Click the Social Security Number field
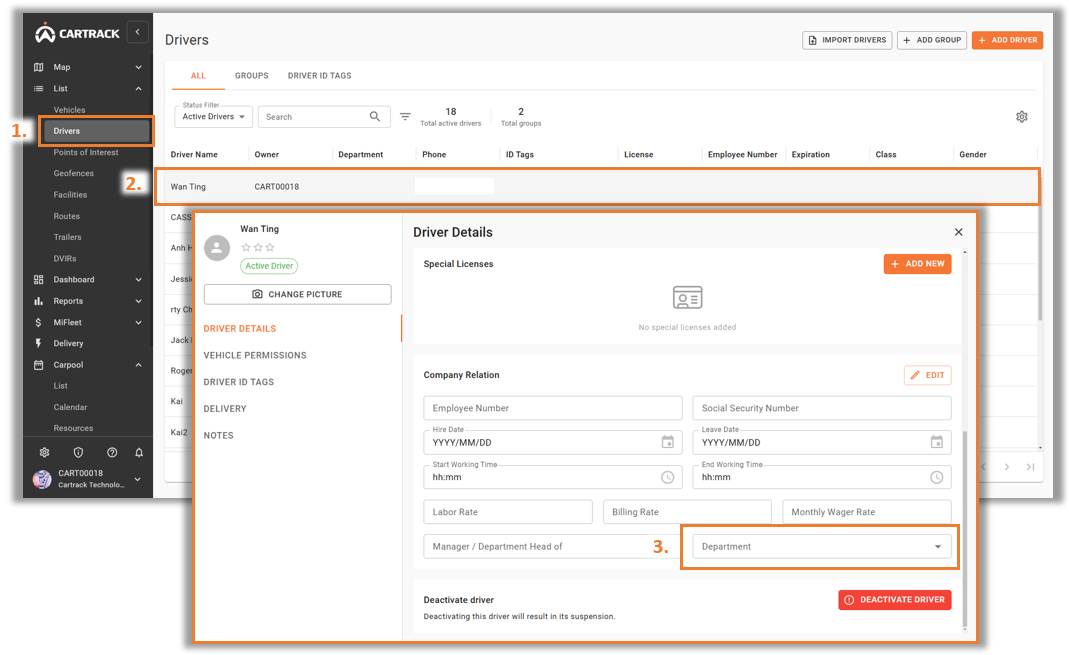Screen dimensions: 1069x655 click(x=822, y=408)
